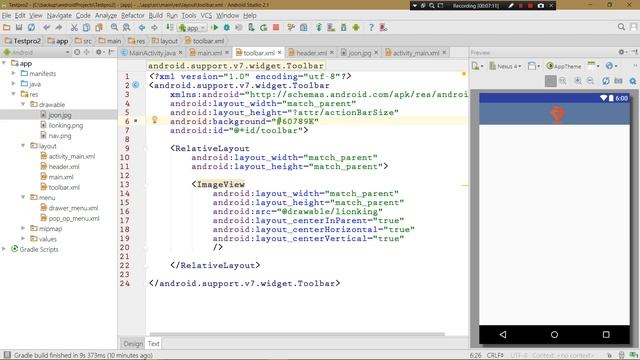Open the app run configuration dropdown
This screenshot has height=360, width=640.
pyautogui.click(x=192, y=28)
